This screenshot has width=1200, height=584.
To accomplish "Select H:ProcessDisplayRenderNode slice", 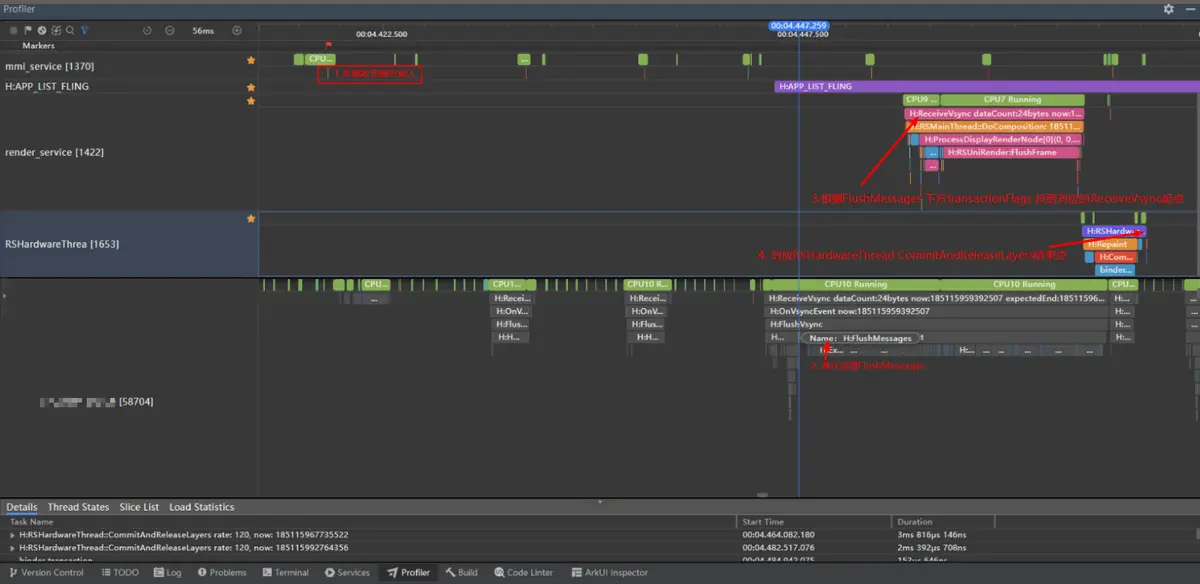I will click(1000, 140).
